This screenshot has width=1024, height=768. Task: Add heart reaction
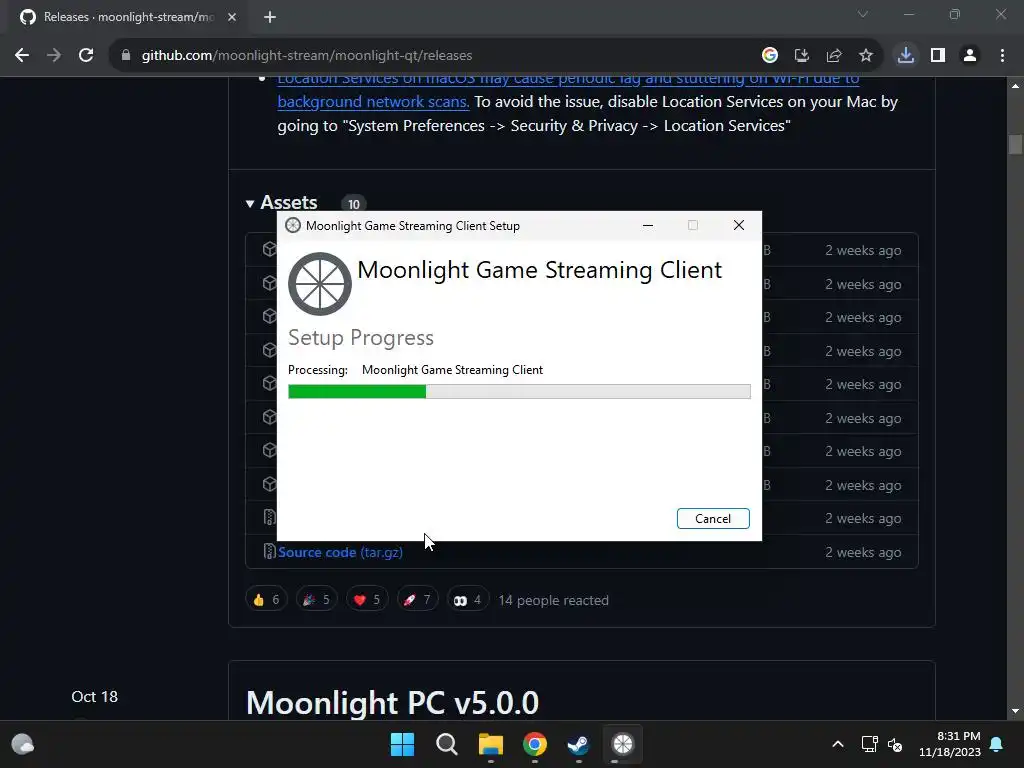point(367,600)
